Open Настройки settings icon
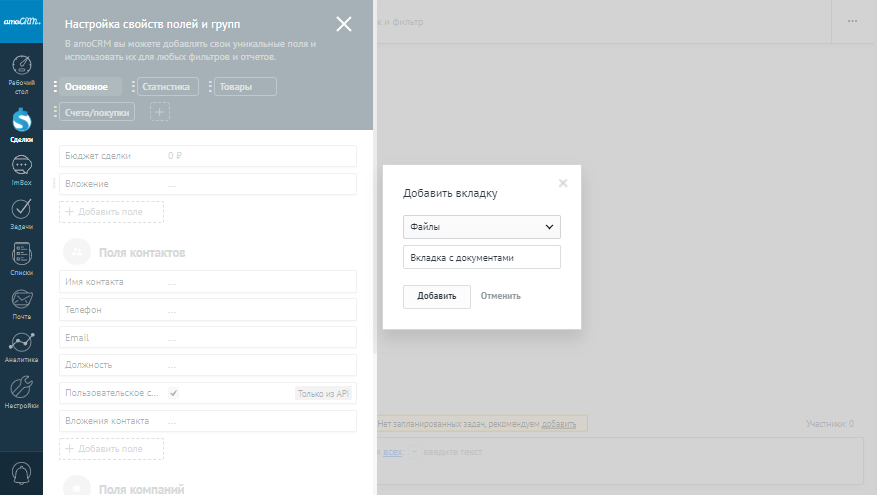 (21, 390)
